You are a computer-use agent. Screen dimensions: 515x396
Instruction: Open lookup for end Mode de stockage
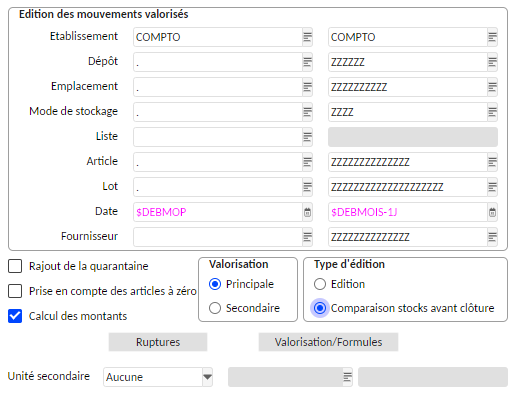tap(492, 112)
